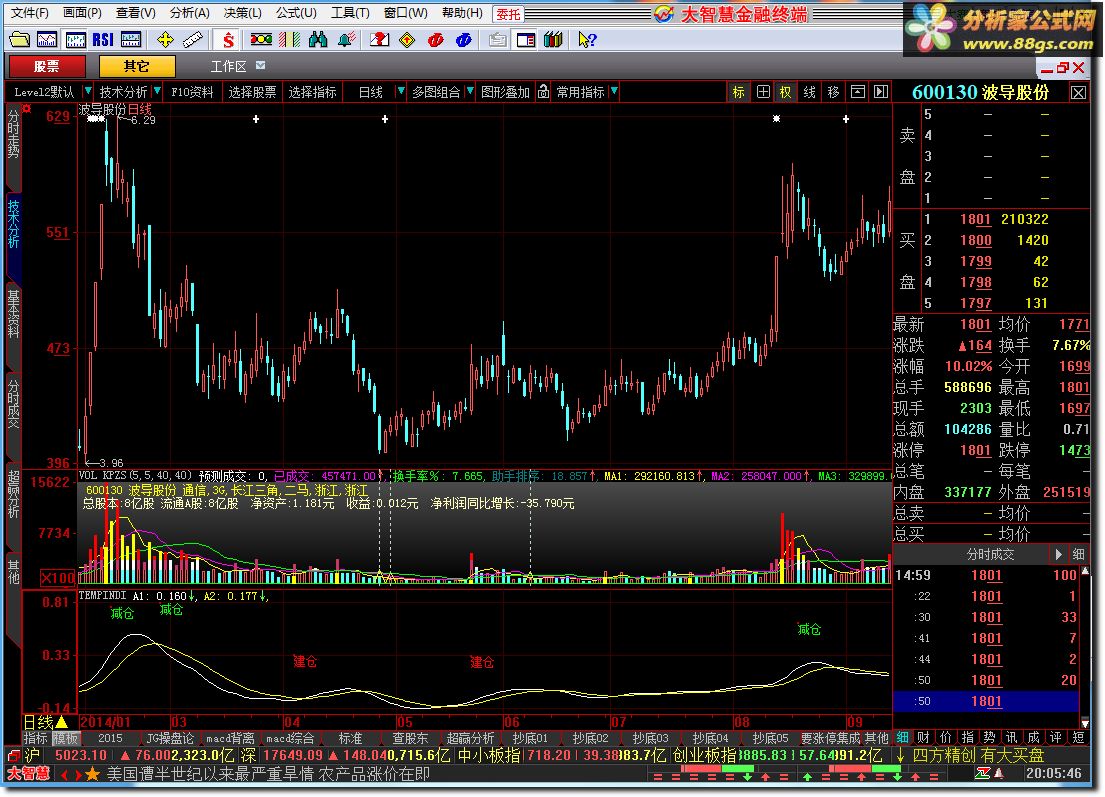
Task: Open the 日线 period dropdown arrow
Action: coord(401,91)
